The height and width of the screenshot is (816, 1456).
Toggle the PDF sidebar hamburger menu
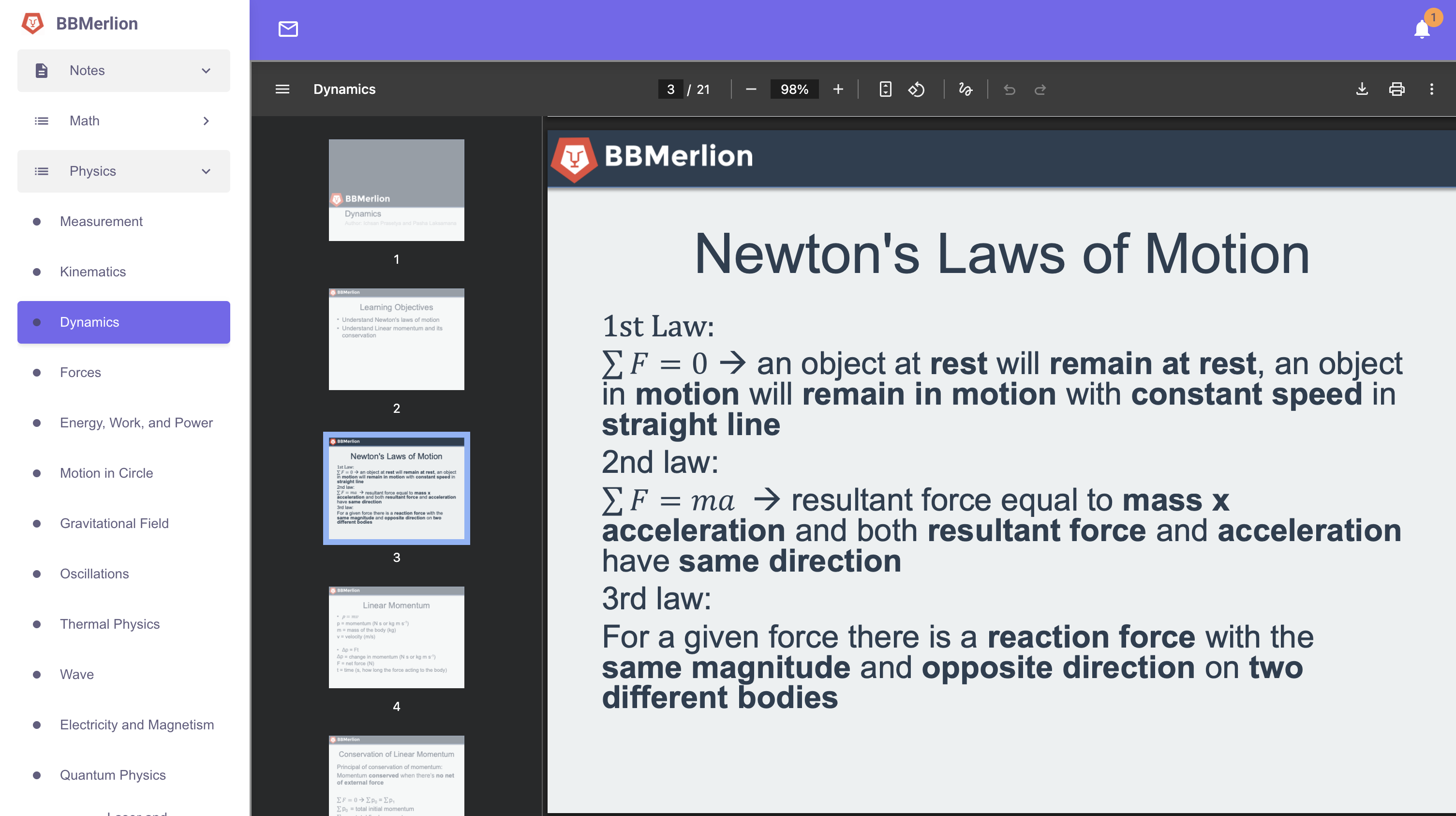coord(282,90)
